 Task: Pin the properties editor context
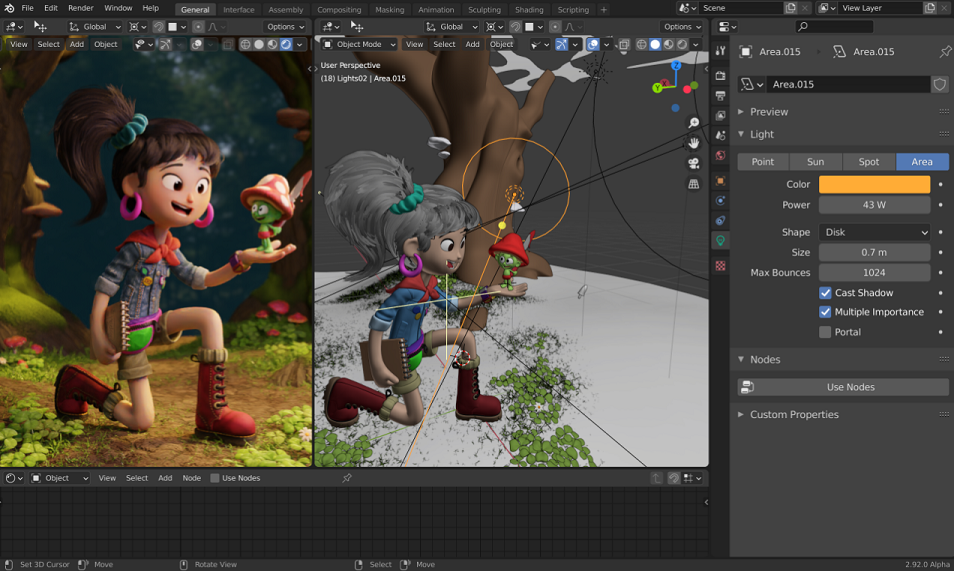click(945, 52)
